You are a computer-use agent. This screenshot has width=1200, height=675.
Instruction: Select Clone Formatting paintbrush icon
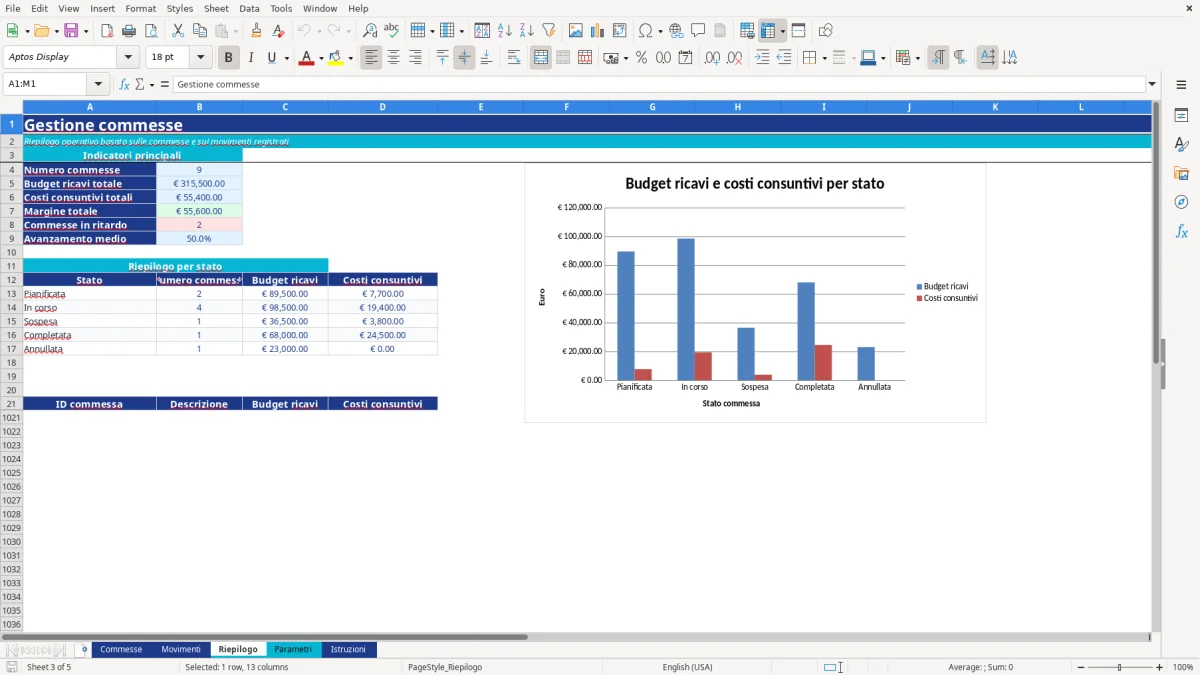pos(256,31)
